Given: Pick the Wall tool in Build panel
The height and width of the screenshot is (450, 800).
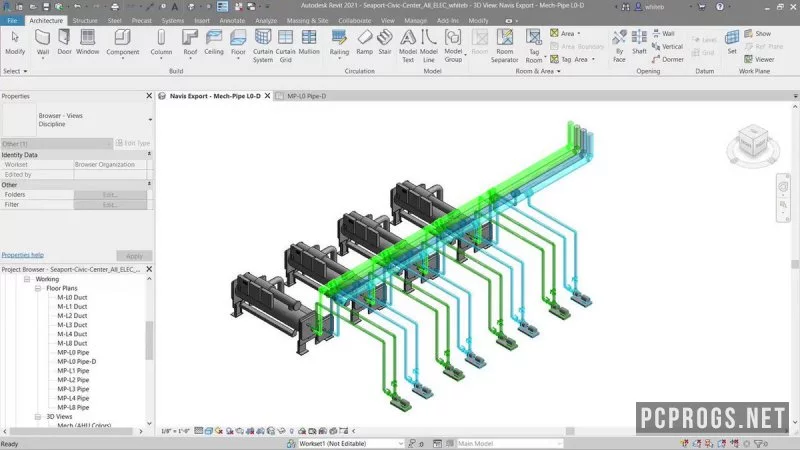Looking at the screenshot, I should click(x=43, y=43).
